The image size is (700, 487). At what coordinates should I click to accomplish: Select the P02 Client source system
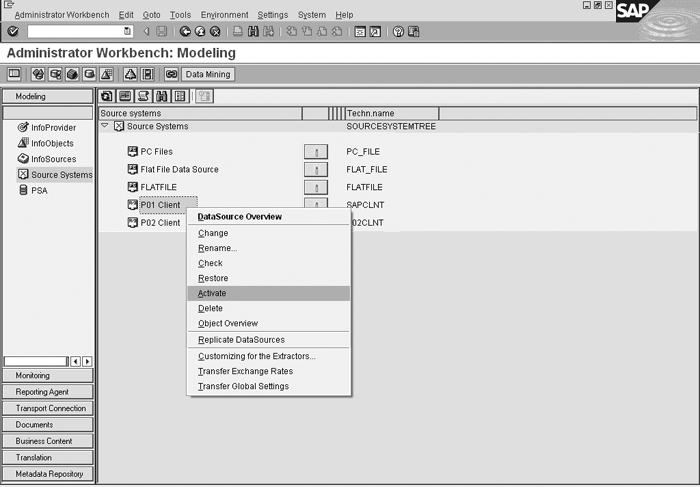click(x=160, y=223)
